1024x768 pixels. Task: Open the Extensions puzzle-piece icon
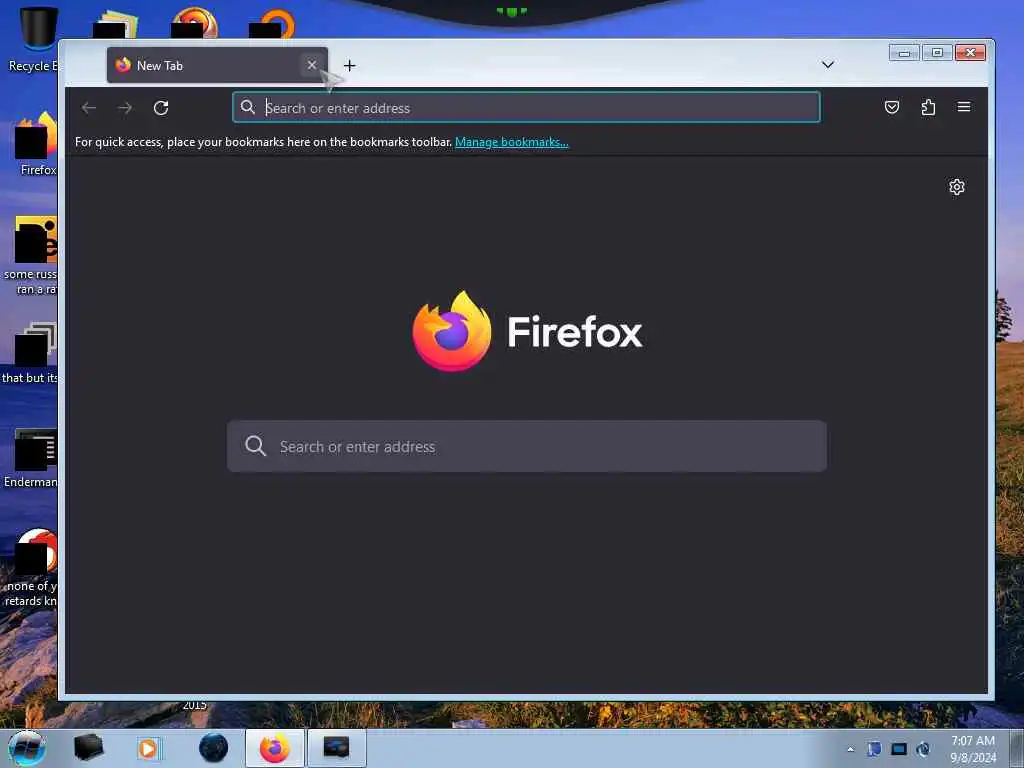click(928, 107)
